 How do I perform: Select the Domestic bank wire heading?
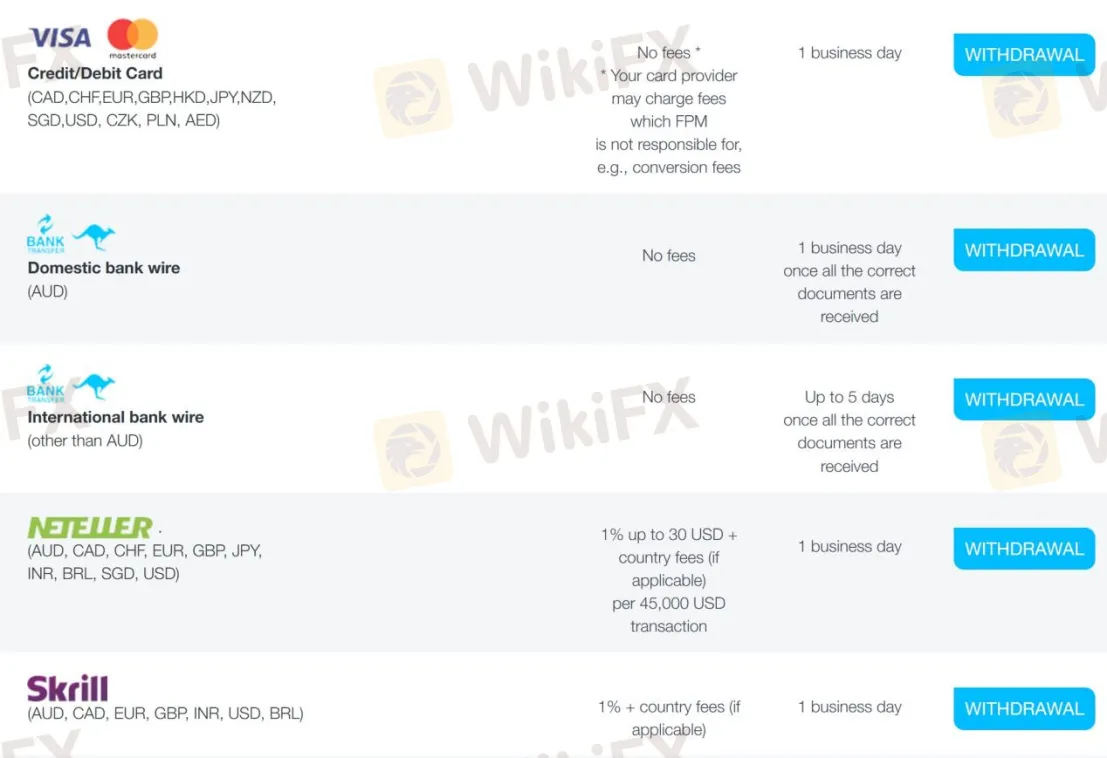104,268
